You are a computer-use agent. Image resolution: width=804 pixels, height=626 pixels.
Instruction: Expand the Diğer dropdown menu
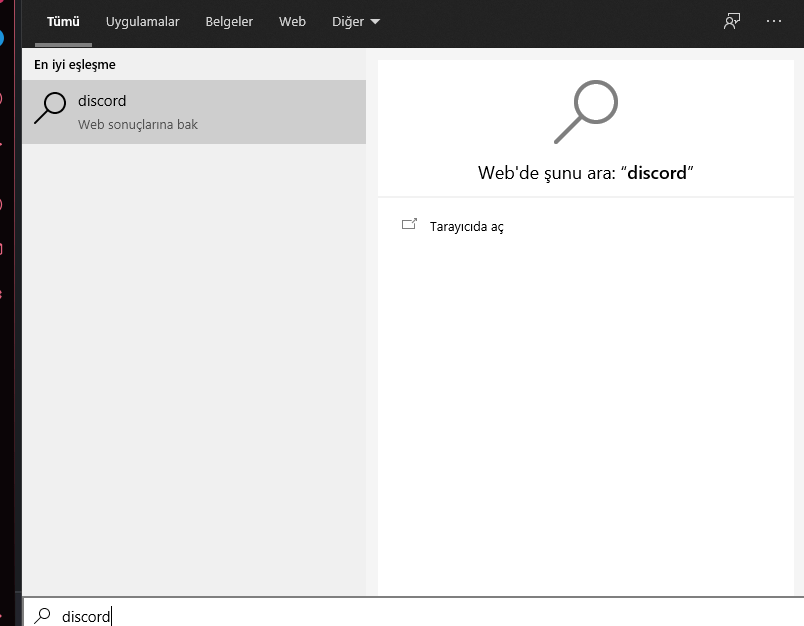[356, 22]
